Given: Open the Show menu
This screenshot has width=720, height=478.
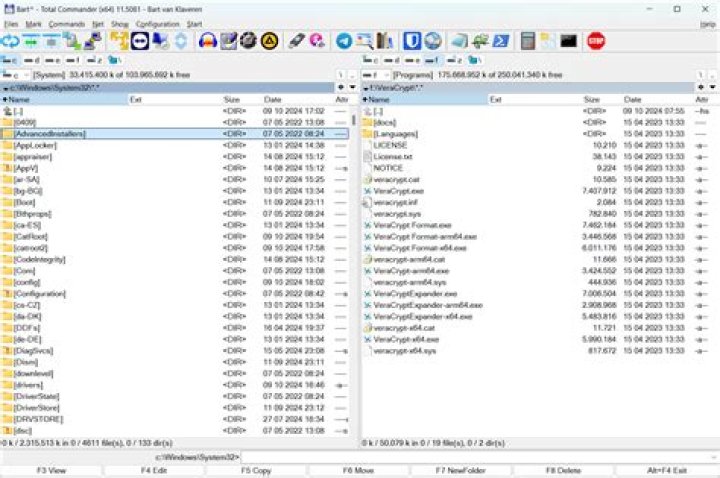Looking at the screenshot, I should click(x=120, y=24).
